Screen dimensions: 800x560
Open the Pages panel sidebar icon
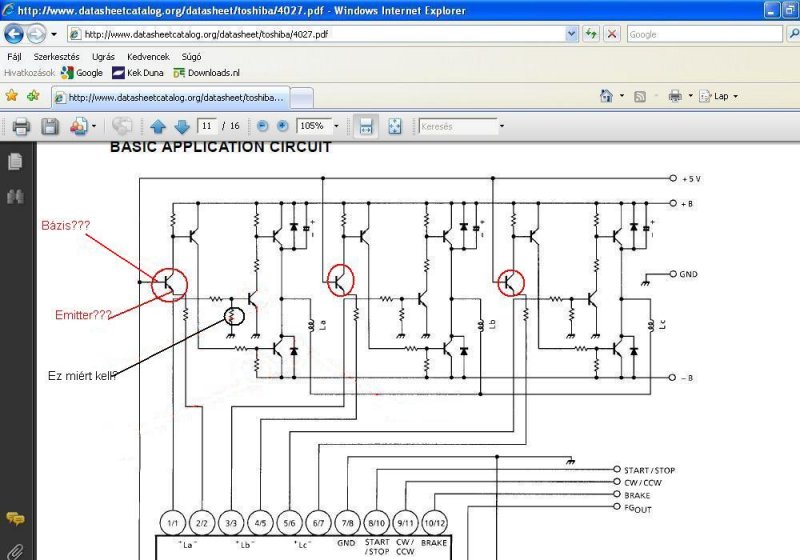pos(15,162)
